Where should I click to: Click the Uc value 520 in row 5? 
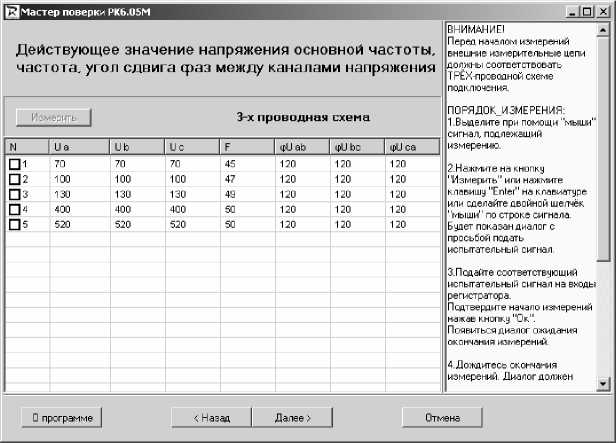tap(178, 225)
